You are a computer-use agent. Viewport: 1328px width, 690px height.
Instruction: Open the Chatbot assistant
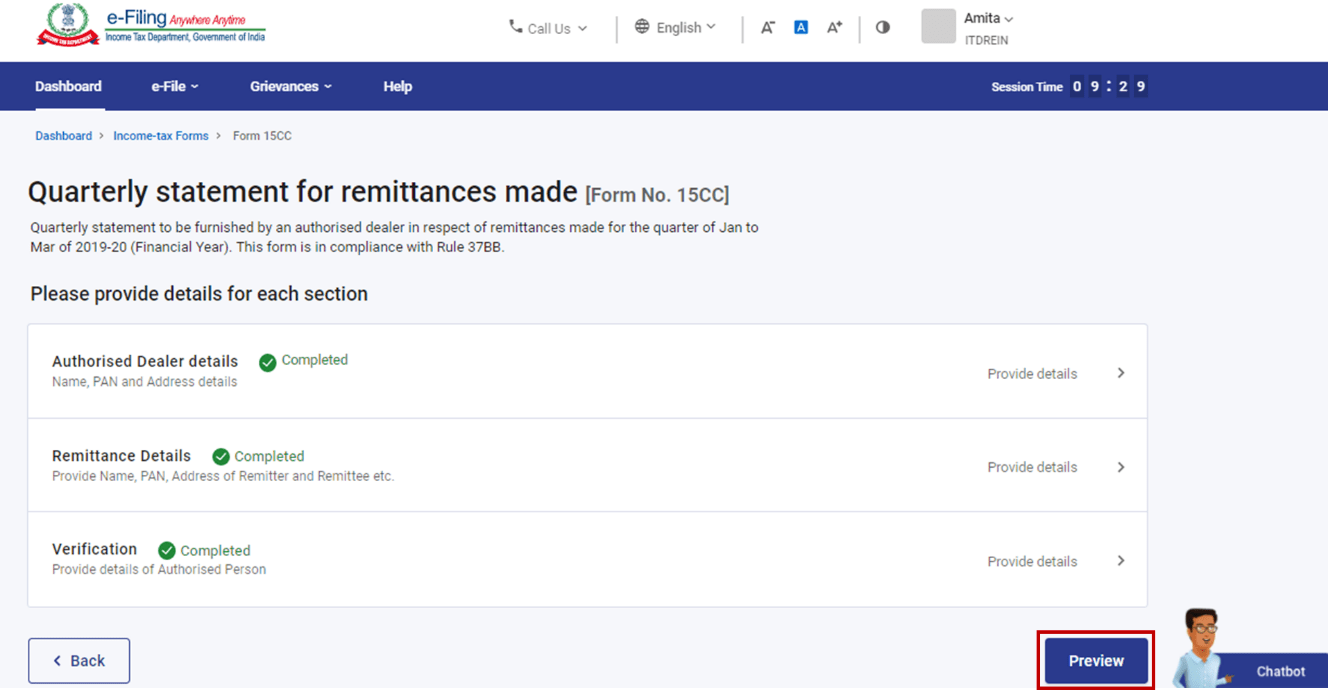pos(1280,671)
